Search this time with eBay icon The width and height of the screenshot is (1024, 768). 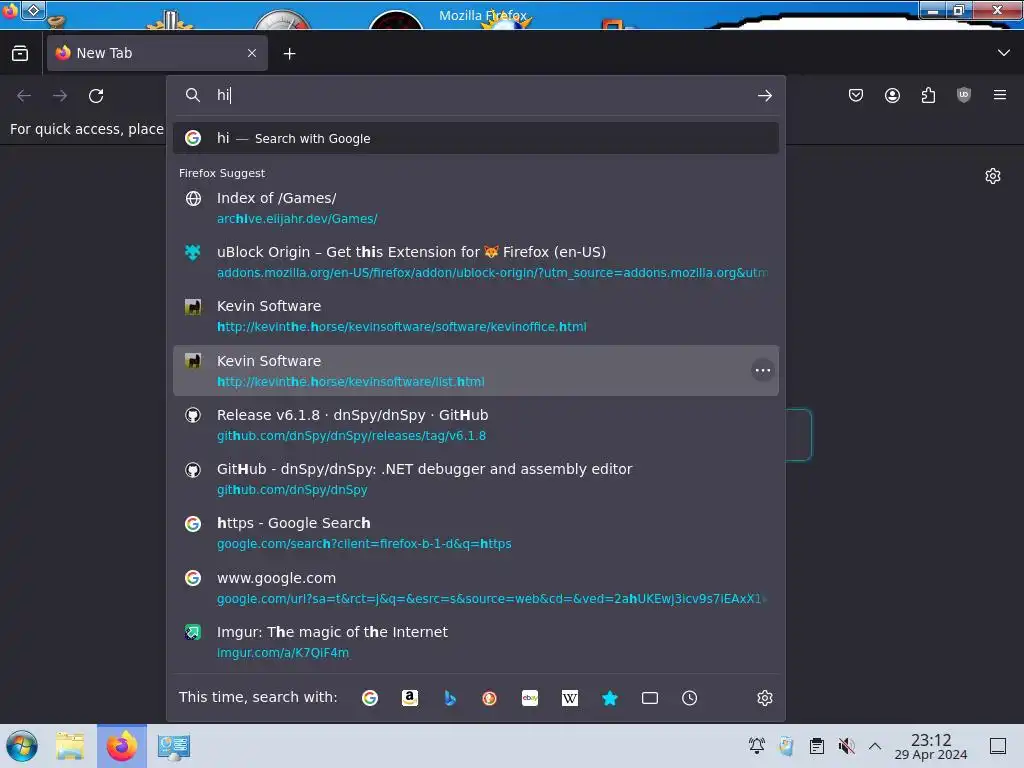point(530,697)
